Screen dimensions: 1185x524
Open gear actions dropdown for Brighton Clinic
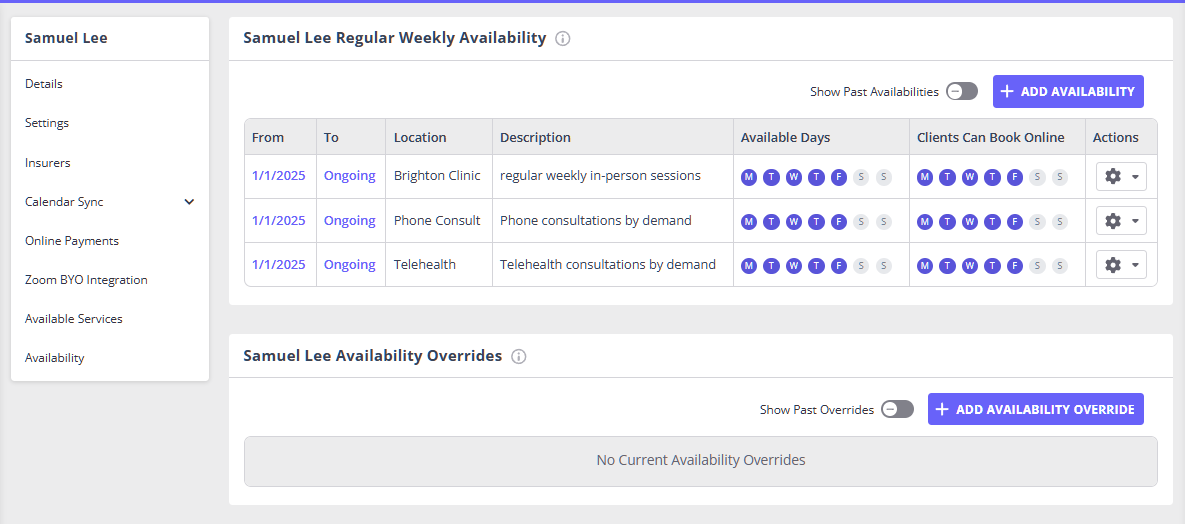1121,177
